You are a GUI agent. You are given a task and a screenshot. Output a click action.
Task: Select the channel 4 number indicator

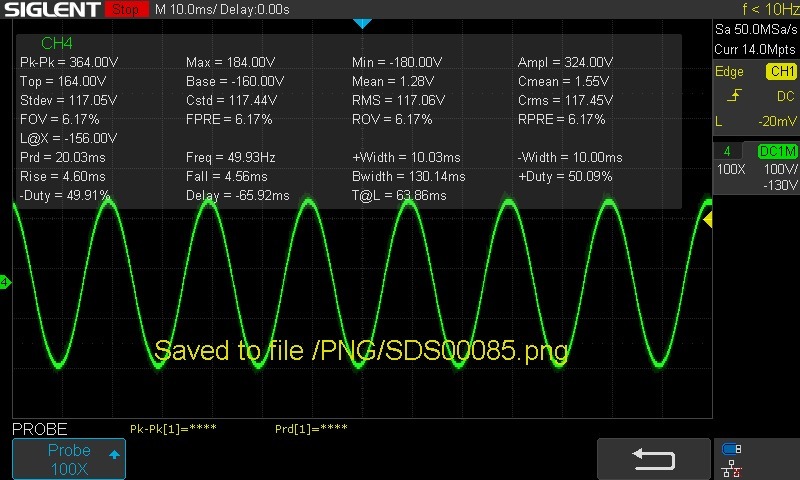[x=727, y=151]
